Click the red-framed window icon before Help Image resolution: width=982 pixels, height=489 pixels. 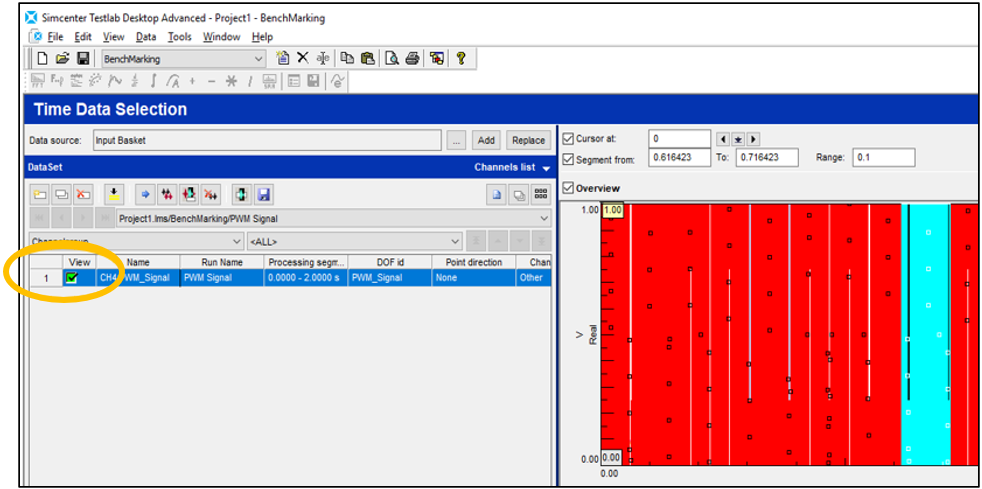pos(437,58)
